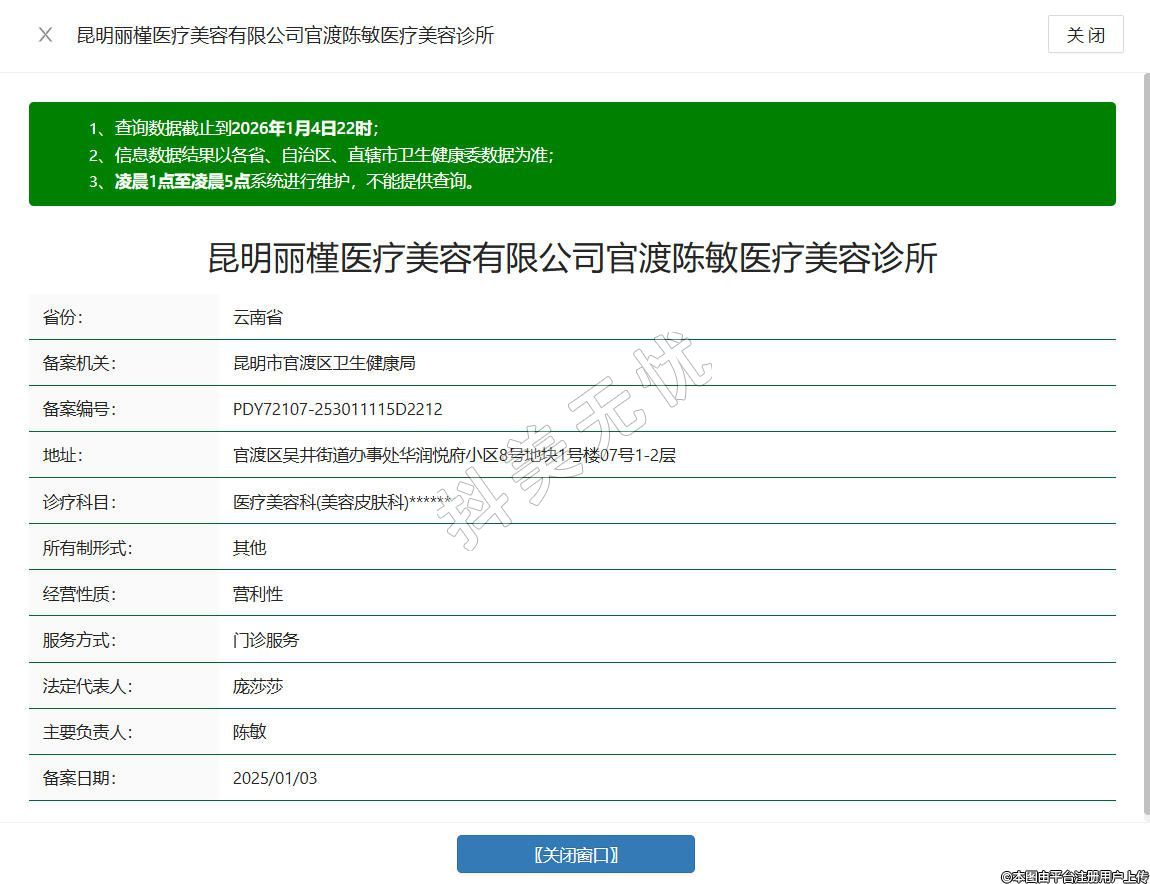Click the 门诊服务 service mode value

pyautogui.click(x=266, y=640)
